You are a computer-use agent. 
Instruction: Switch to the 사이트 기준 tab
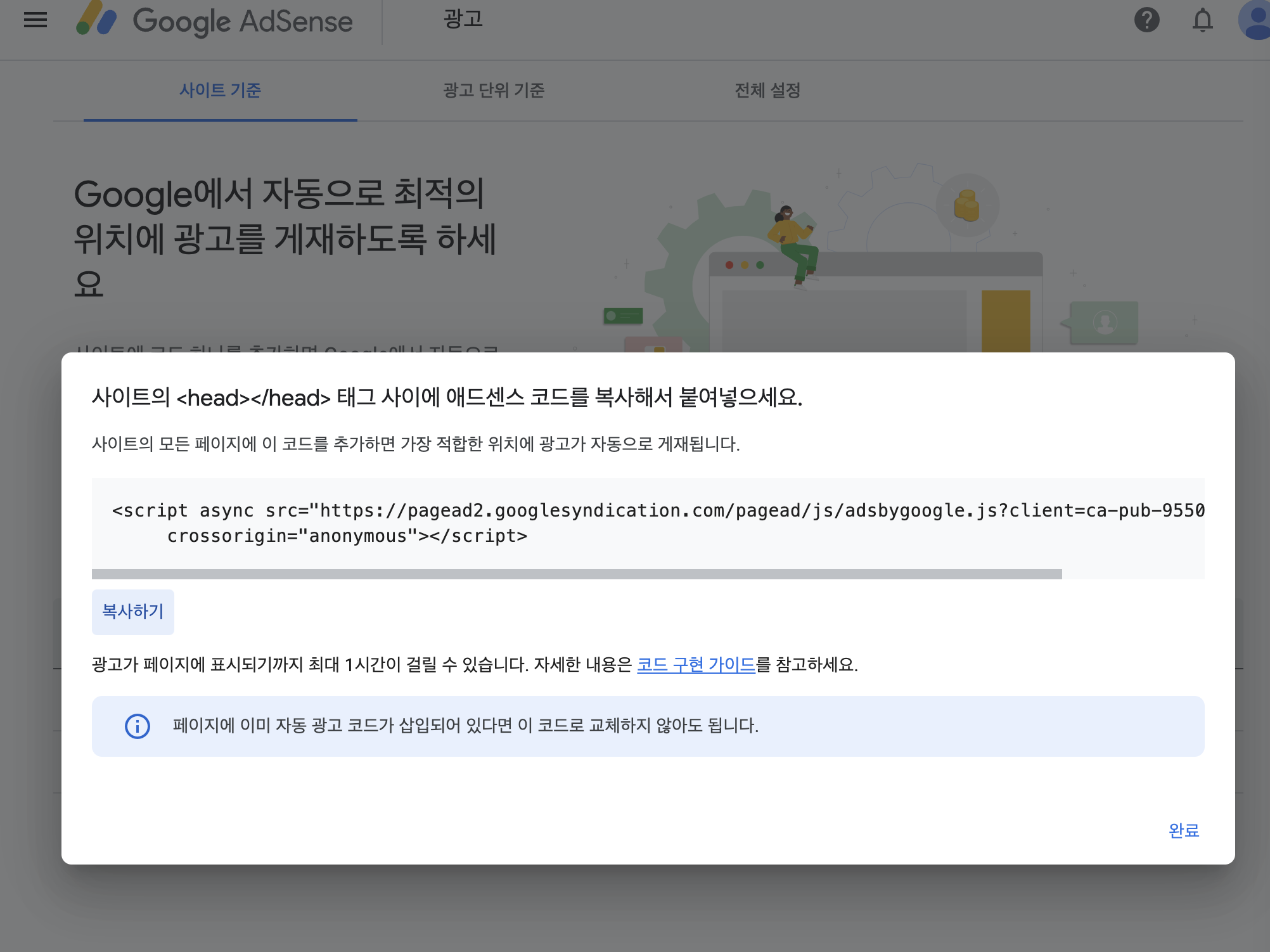(x=221, y=91)
